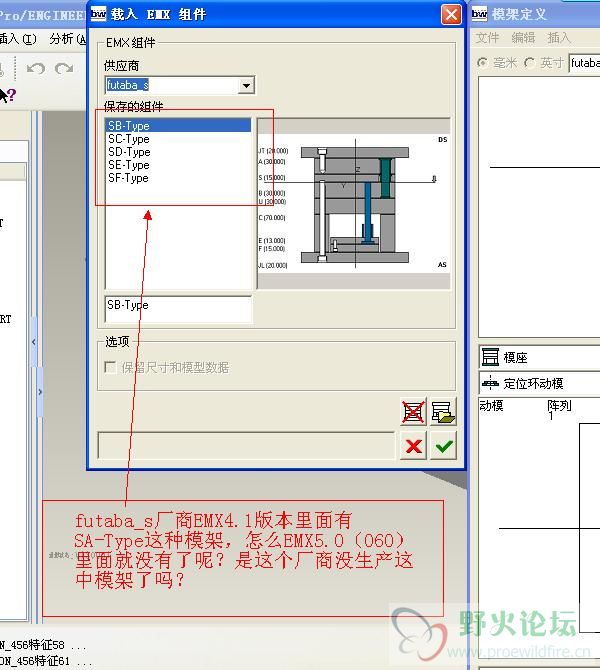Click the redo arrow in Pro/ENGINEER toolbar
600x670 pixels.
pos(64,68)
